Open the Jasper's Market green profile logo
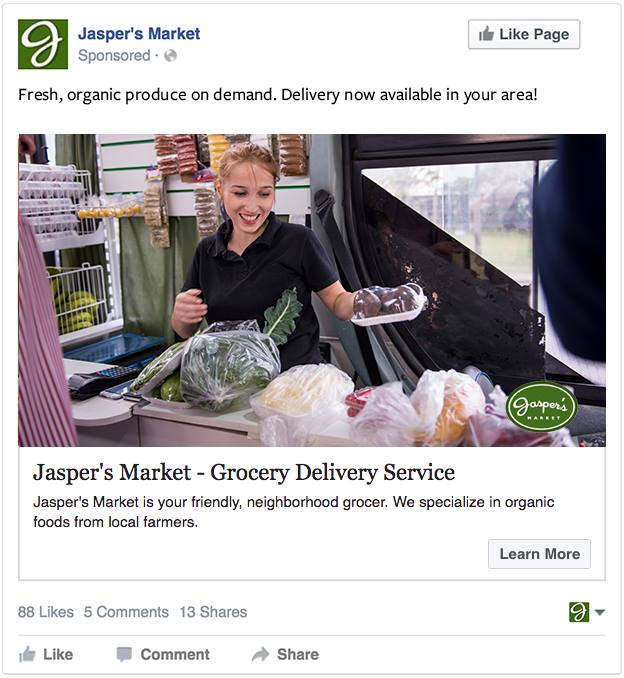This screenshot has width=624, height=678. click(x=43, y=44)
